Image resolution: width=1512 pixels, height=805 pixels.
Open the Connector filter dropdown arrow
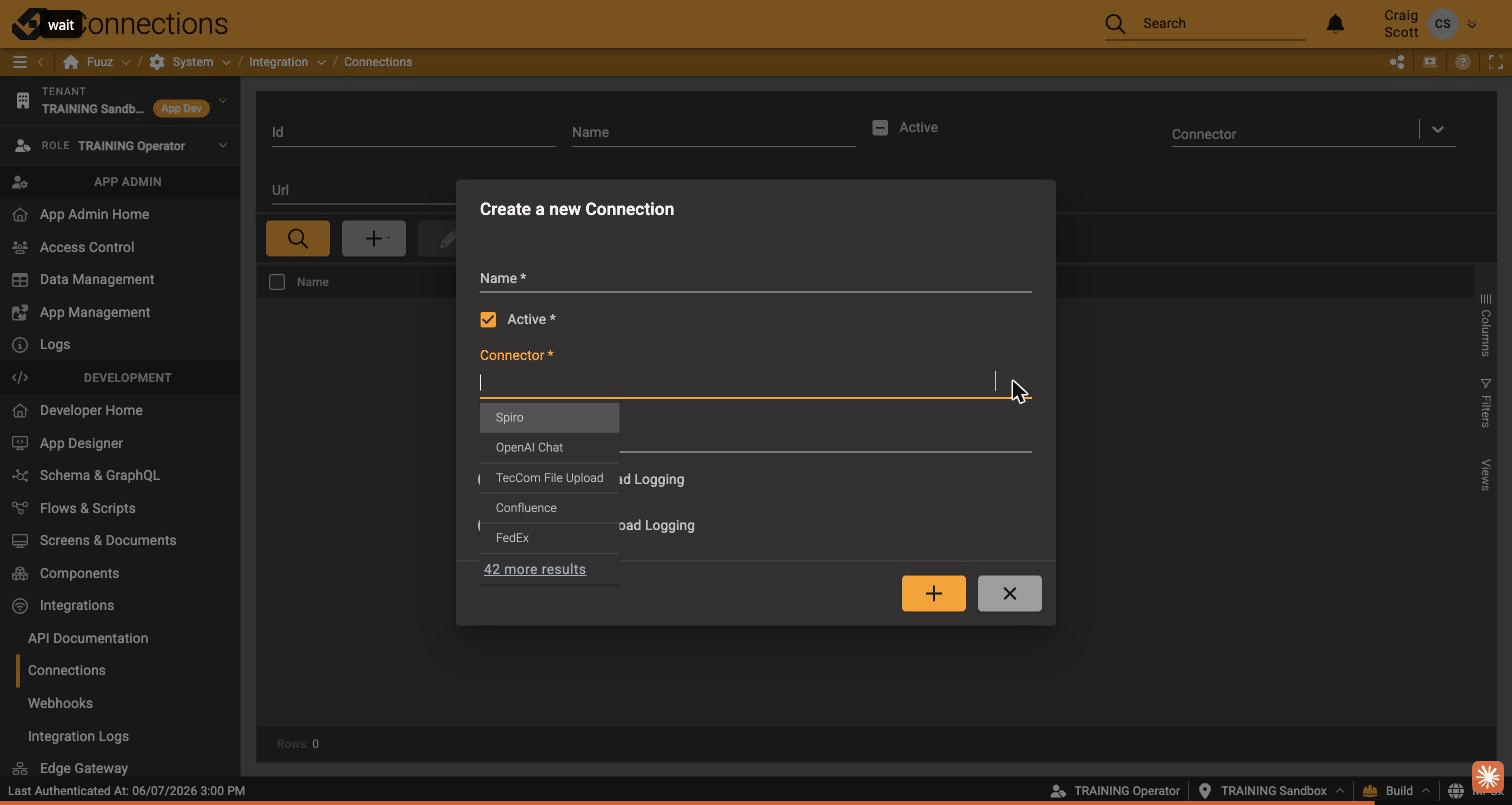click(x=1437, y=129)
